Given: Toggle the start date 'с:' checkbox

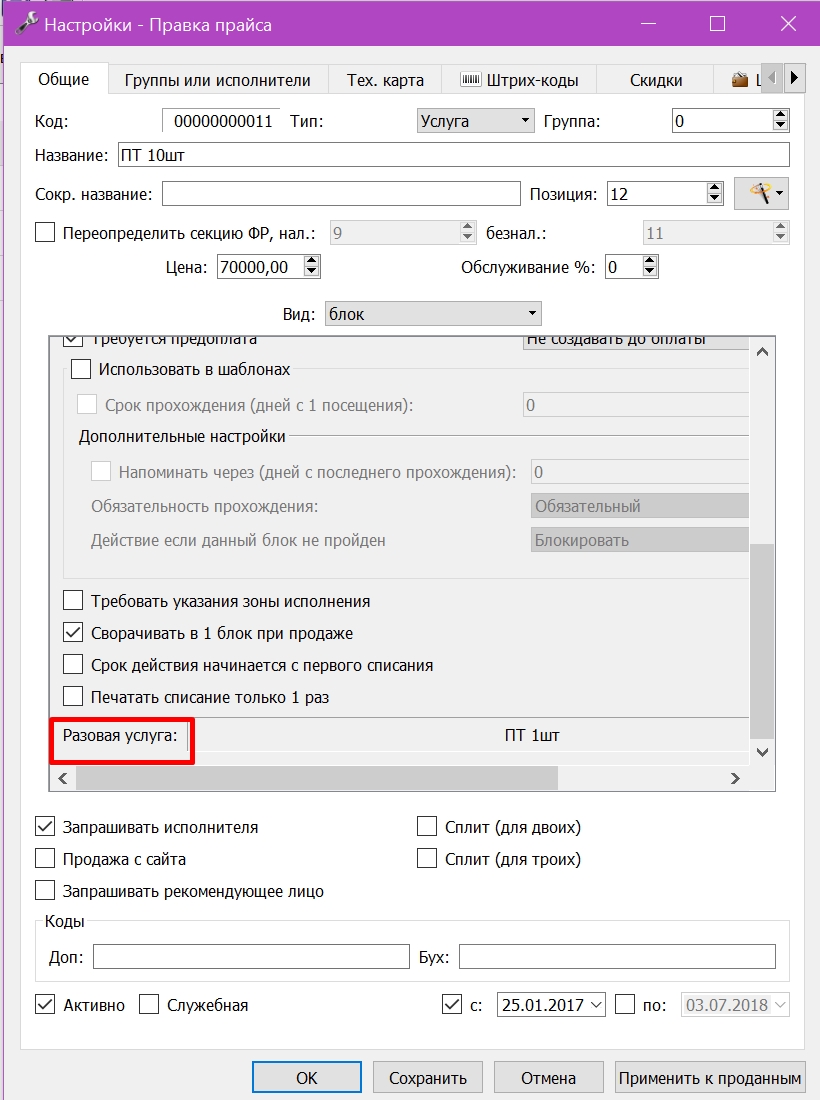Looking at the screenshot, I should coord(452,1005).
